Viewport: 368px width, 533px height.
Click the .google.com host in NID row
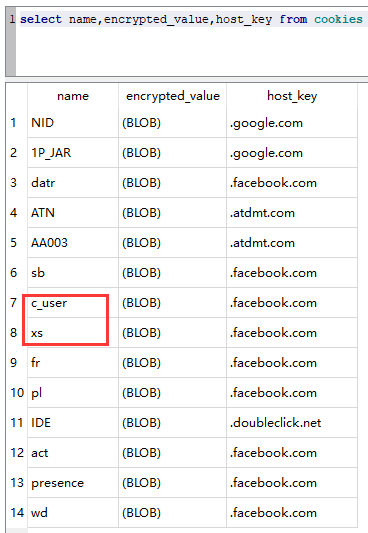click(292, 123)
